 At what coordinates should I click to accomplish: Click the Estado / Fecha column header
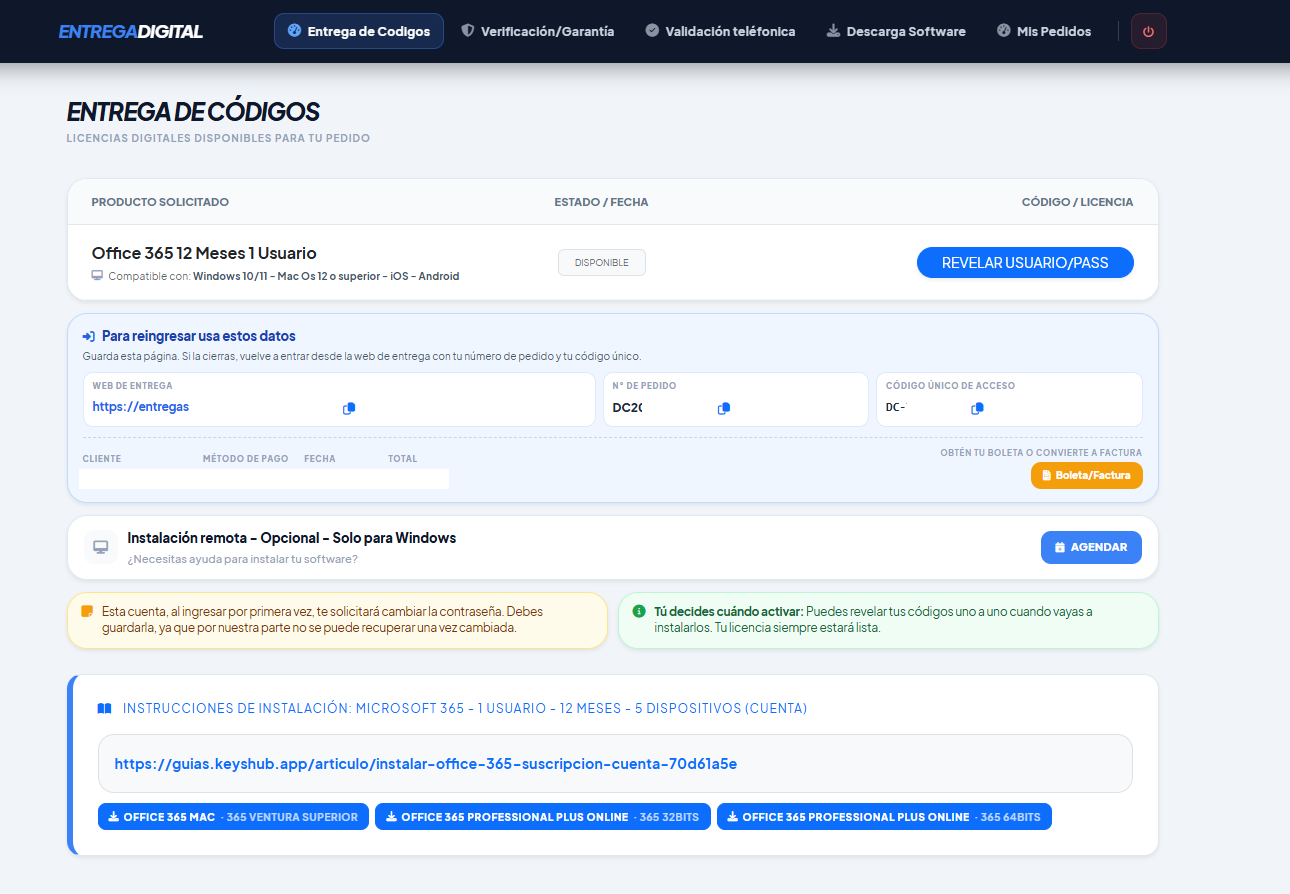coord(601,202)
